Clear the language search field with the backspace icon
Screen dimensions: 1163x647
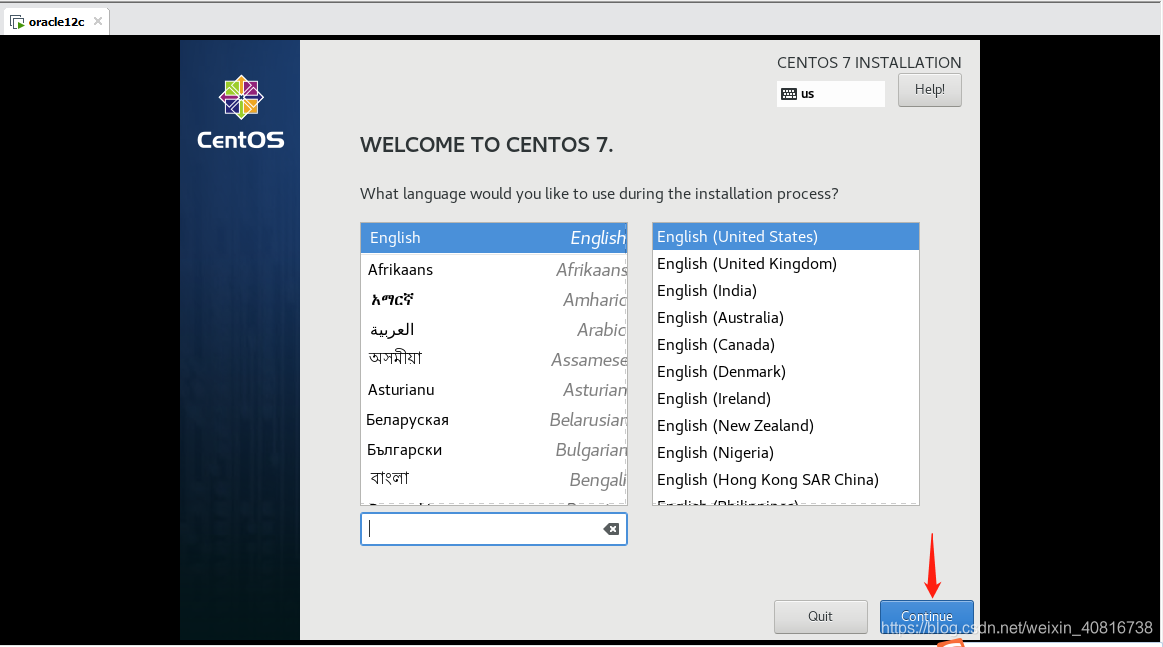tap(611, 529)
